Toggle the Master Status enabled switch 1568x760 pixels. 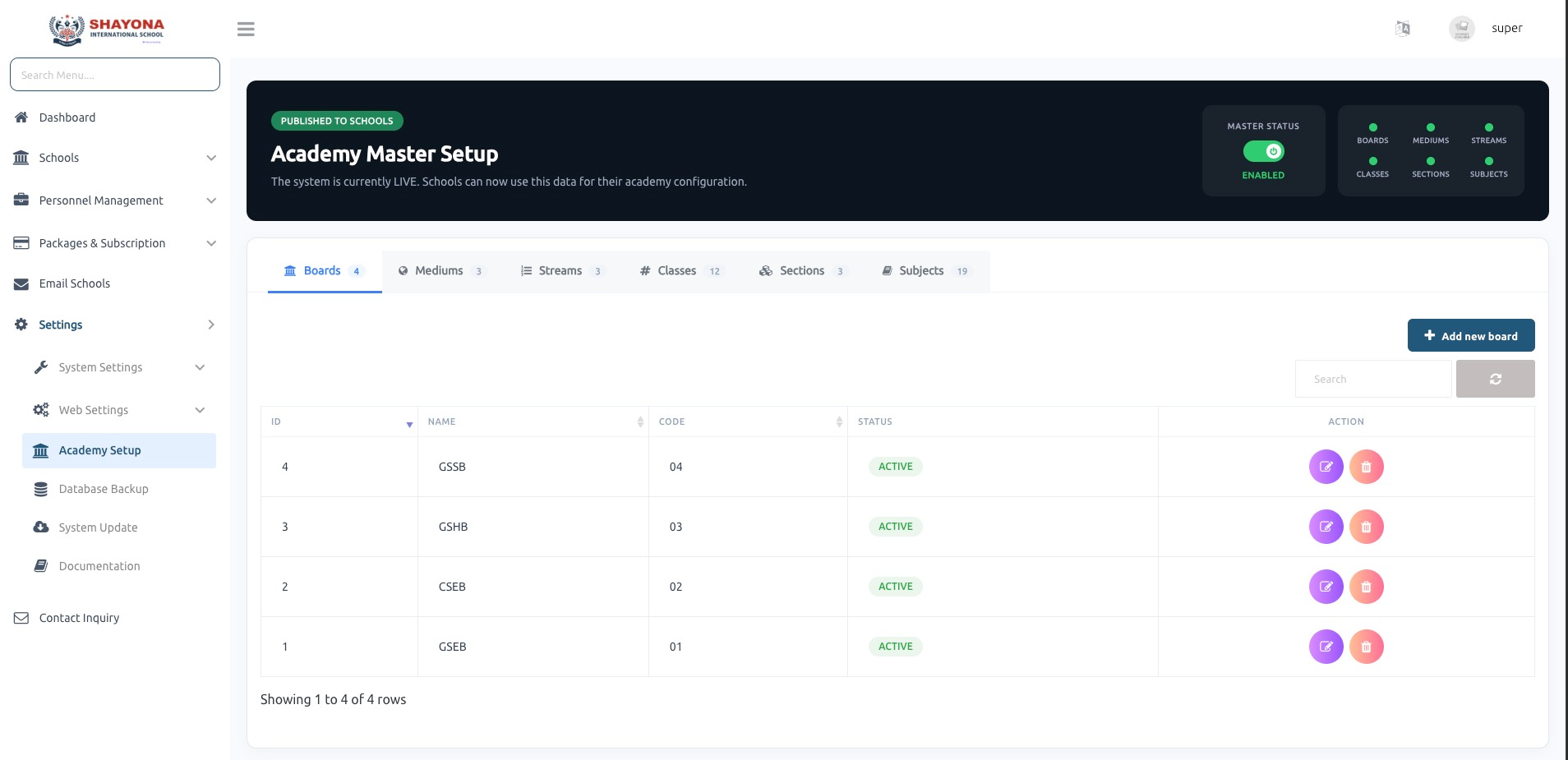coord(1263,151)
